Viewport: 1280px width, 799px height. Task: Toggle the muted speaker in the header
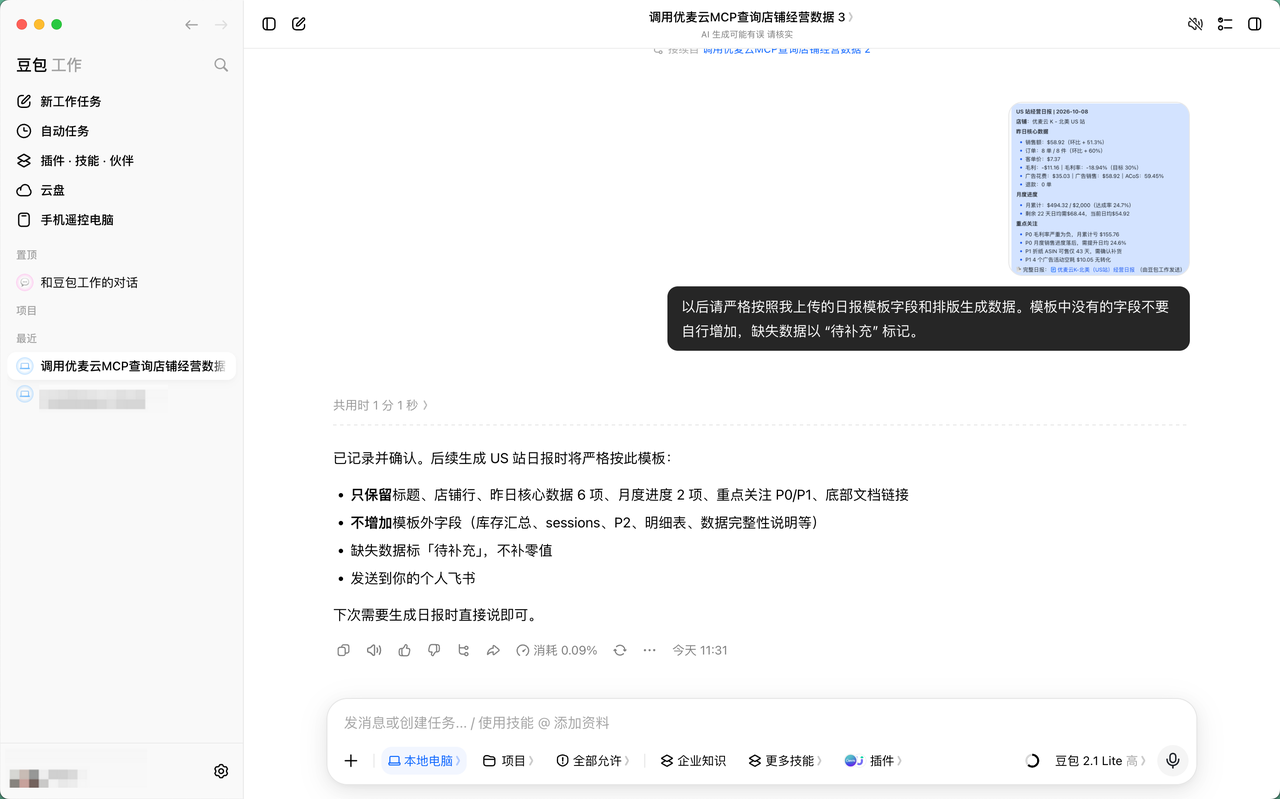1195,24
